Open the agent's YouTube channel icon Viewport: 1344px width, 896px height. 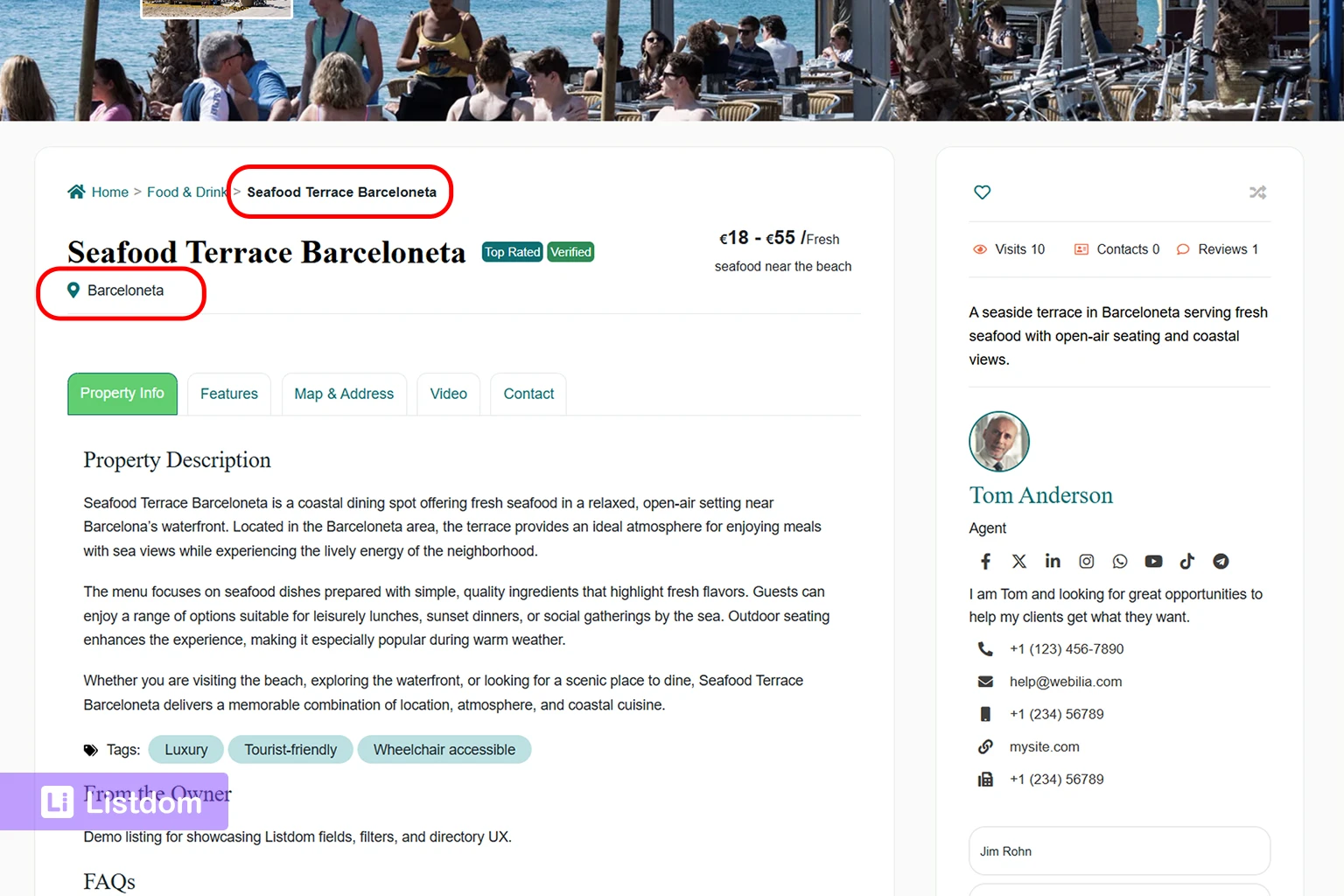[1153, 562]
